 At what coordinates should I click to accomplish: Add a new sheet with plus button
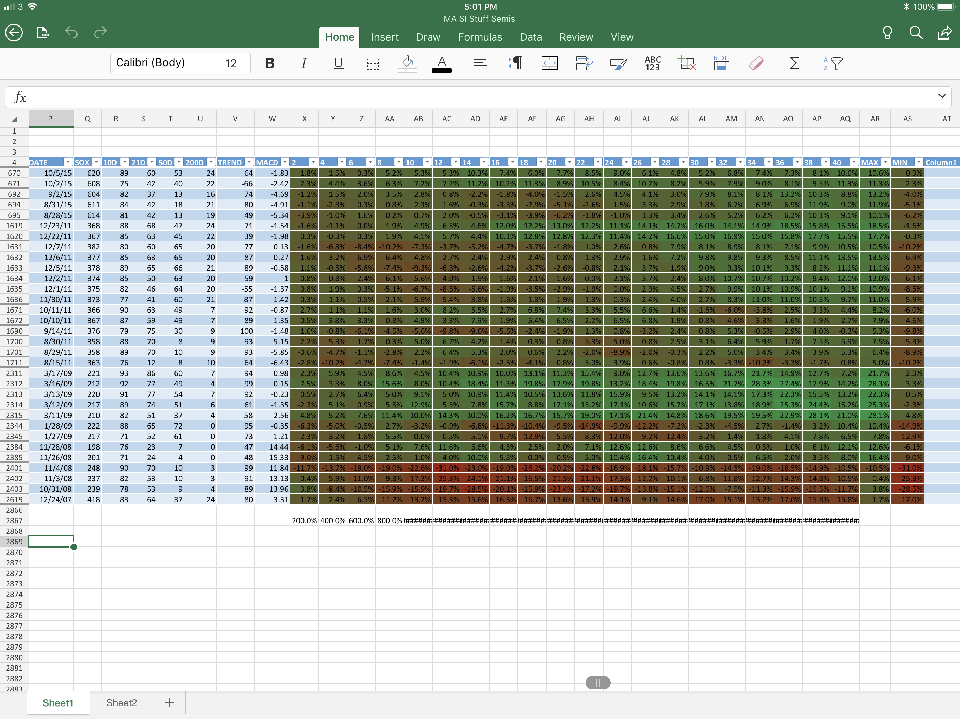point(168,703)
